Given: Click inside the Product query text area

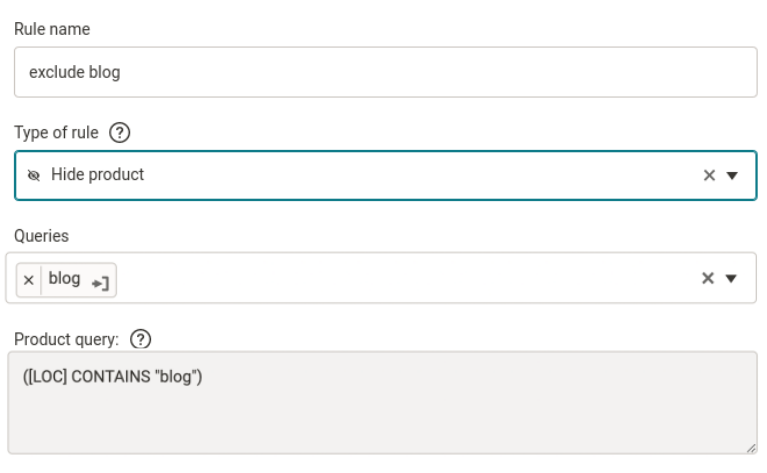Looking at the screenshot, I should 383,403.
